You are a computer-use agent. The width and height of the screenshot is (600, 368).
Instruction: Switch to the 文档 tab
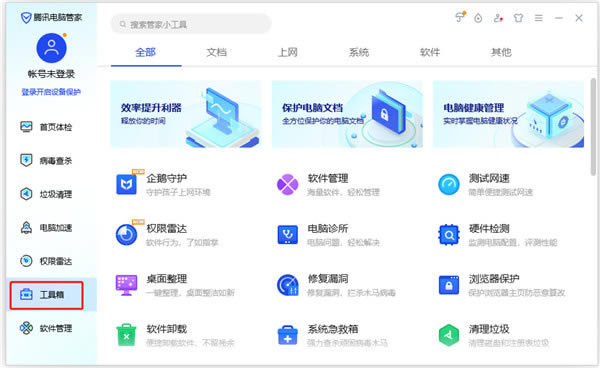(x=217, y=52)
